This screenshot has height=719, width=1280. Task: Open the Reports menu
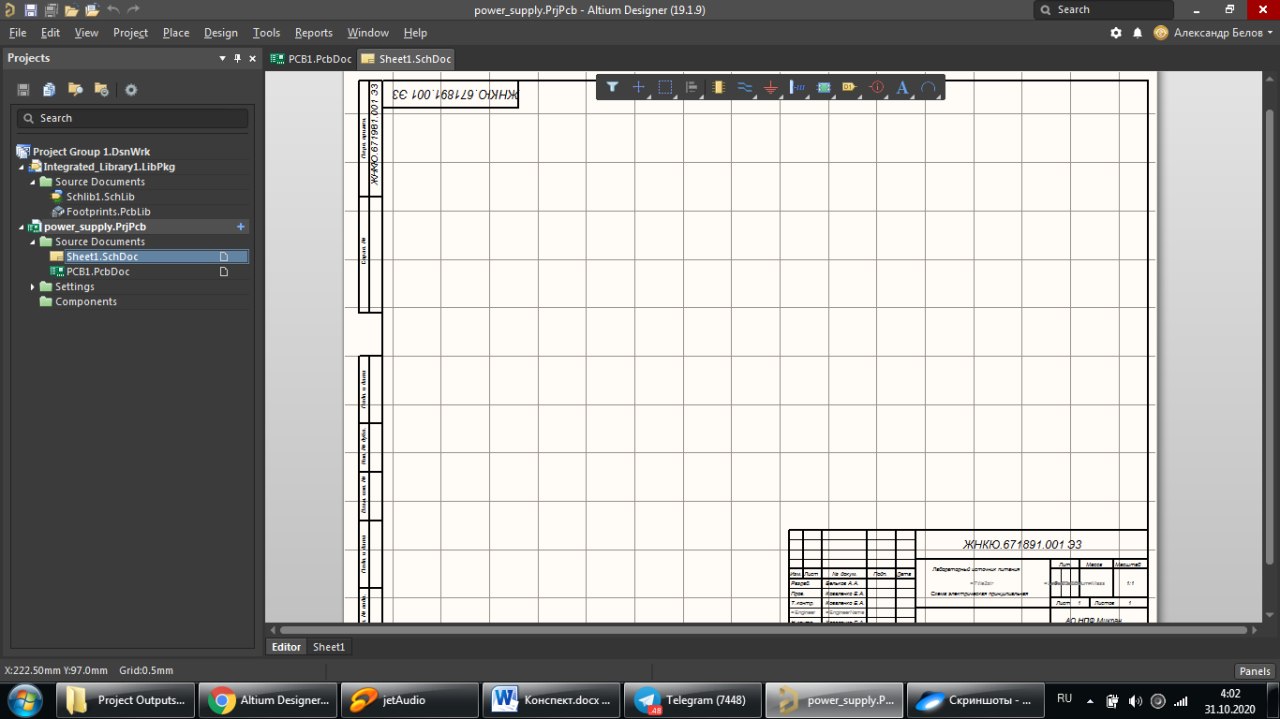point(314,32)
